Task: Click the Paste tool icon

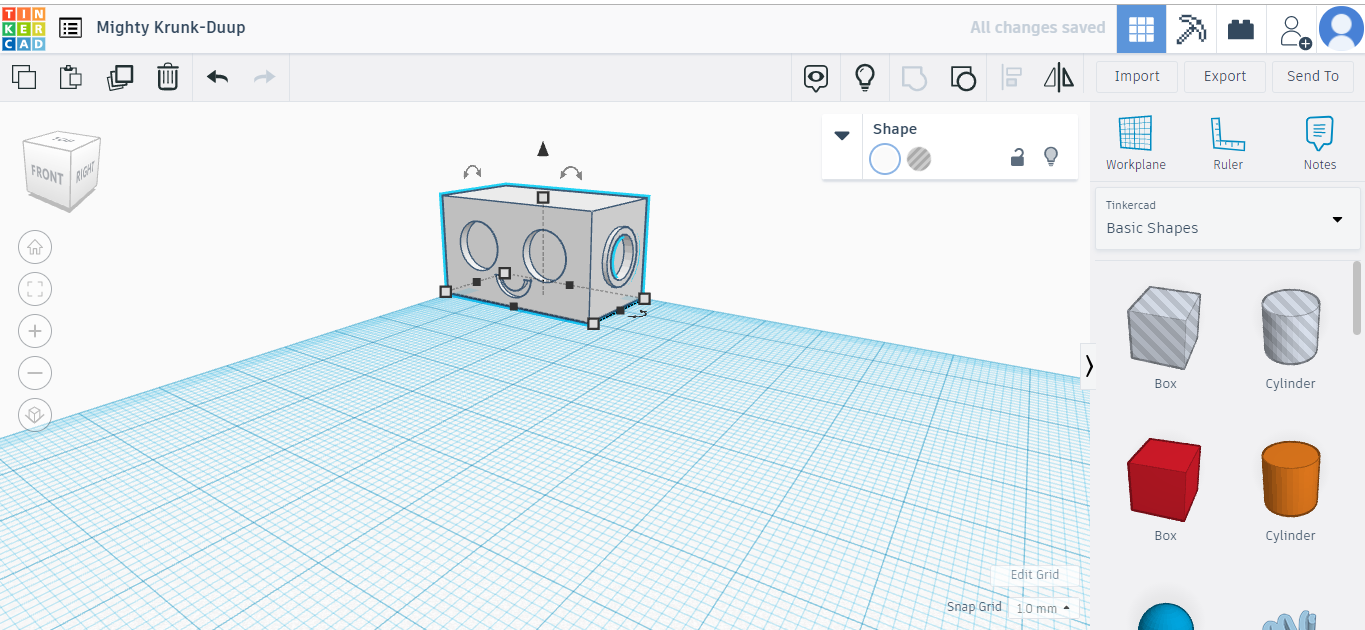Action: [x=71, y=77]
